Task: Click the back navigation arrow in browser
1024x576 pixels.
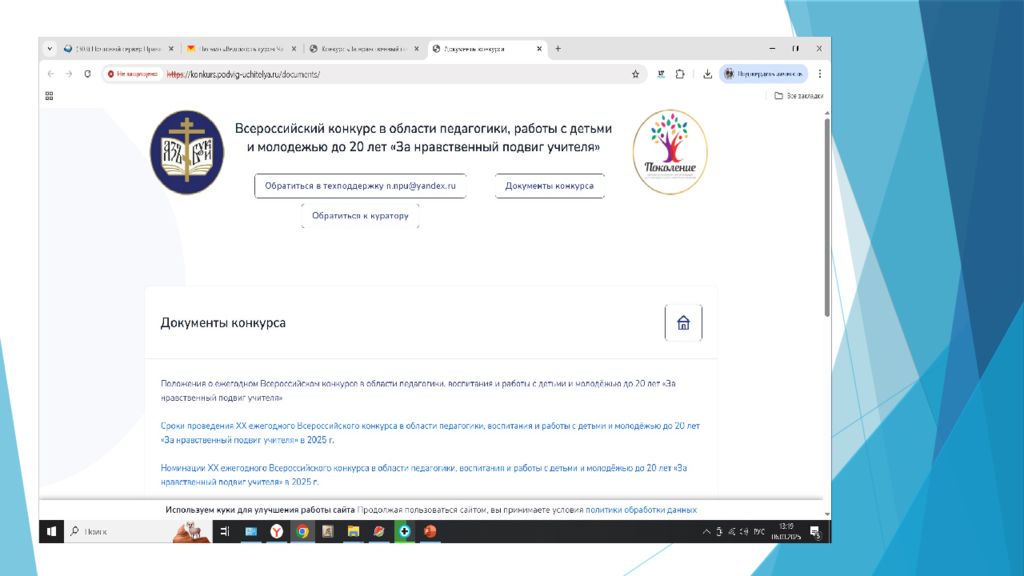Action: 51,74
